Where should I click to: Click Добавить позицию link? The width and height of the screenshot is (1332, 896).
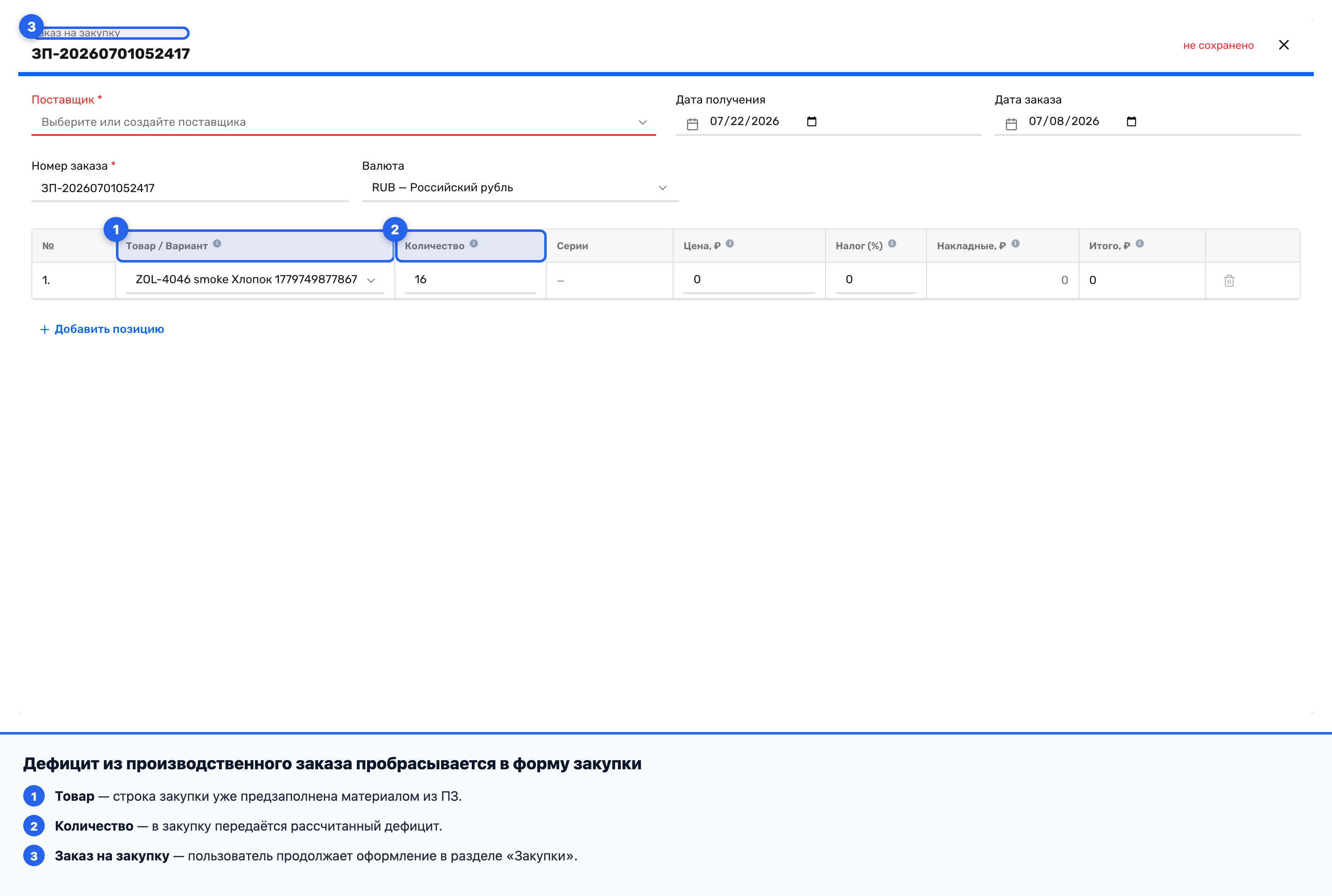pyautogui.click(x=109, y=329)
